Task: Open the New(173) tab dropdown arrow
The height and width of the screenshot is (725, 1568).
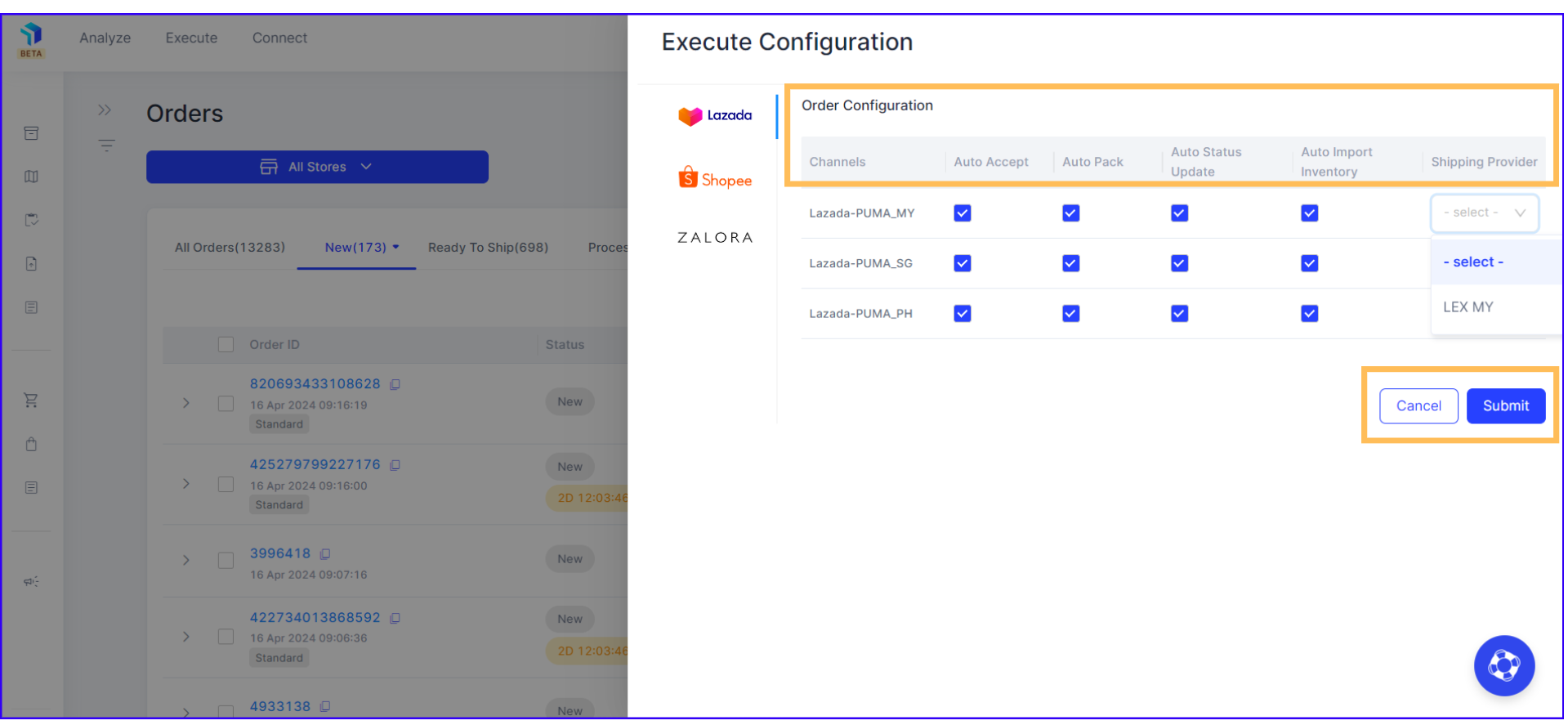Action: coord(396,247)
